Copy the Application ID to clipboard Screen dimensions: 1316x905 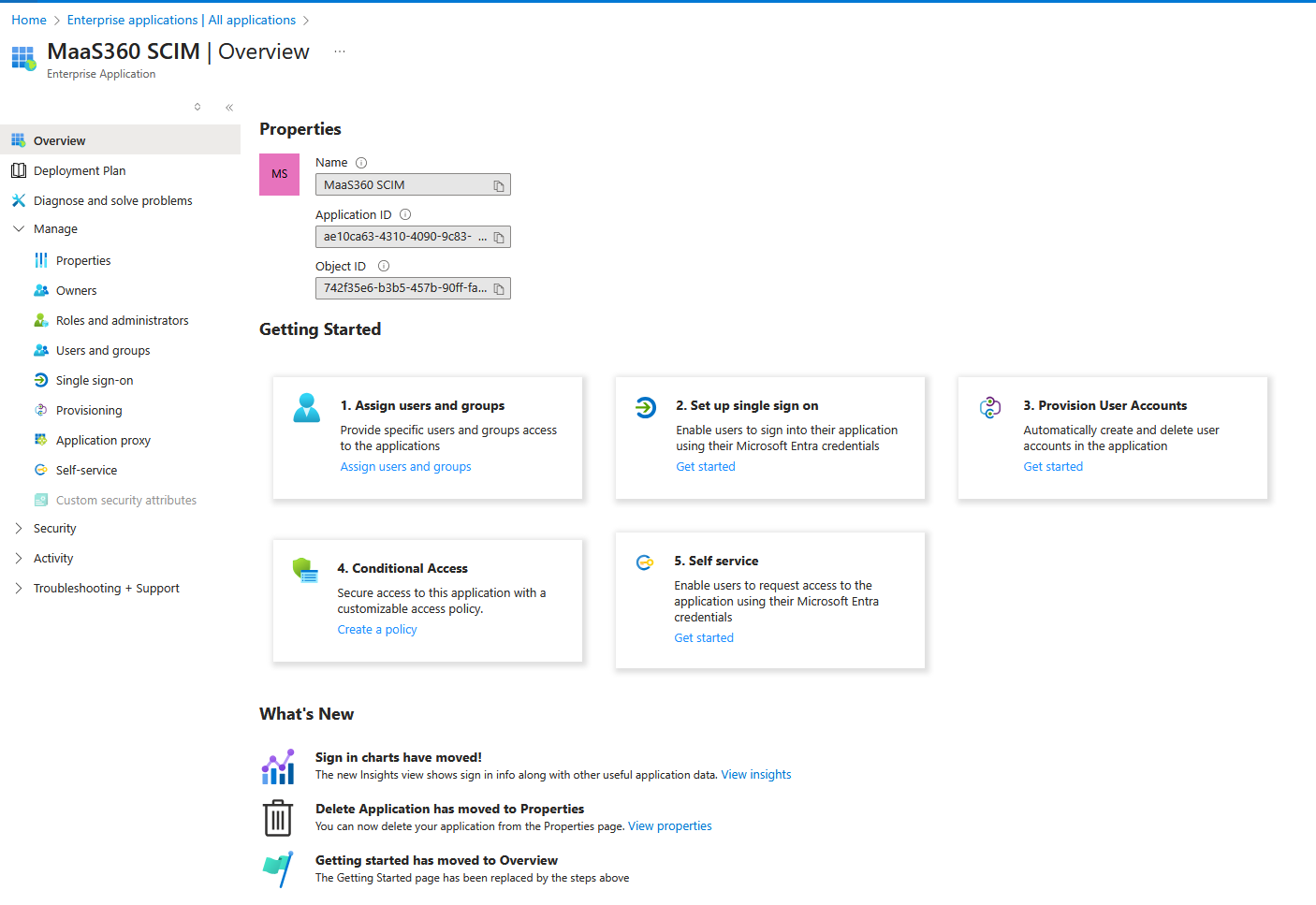coord(499,238)
